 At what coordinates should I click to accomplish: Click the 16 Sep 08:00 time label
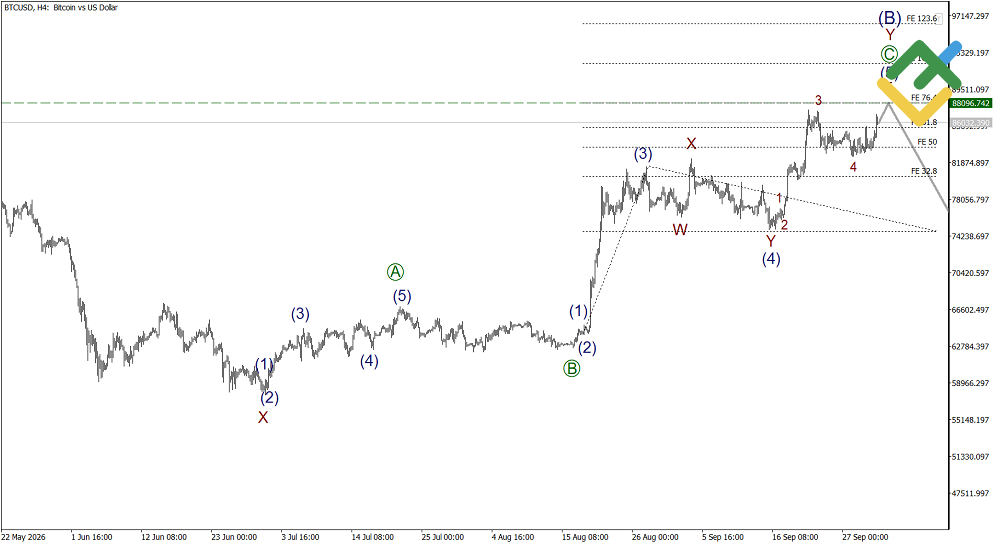795,537
